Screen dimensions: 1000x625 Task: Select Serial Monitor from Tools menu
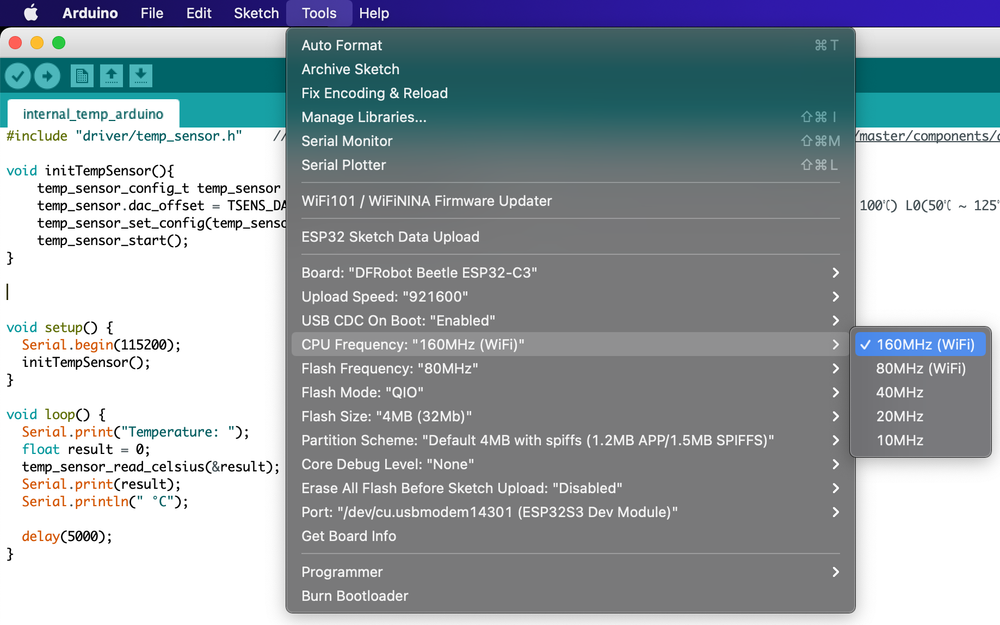(x=347, y=141)
